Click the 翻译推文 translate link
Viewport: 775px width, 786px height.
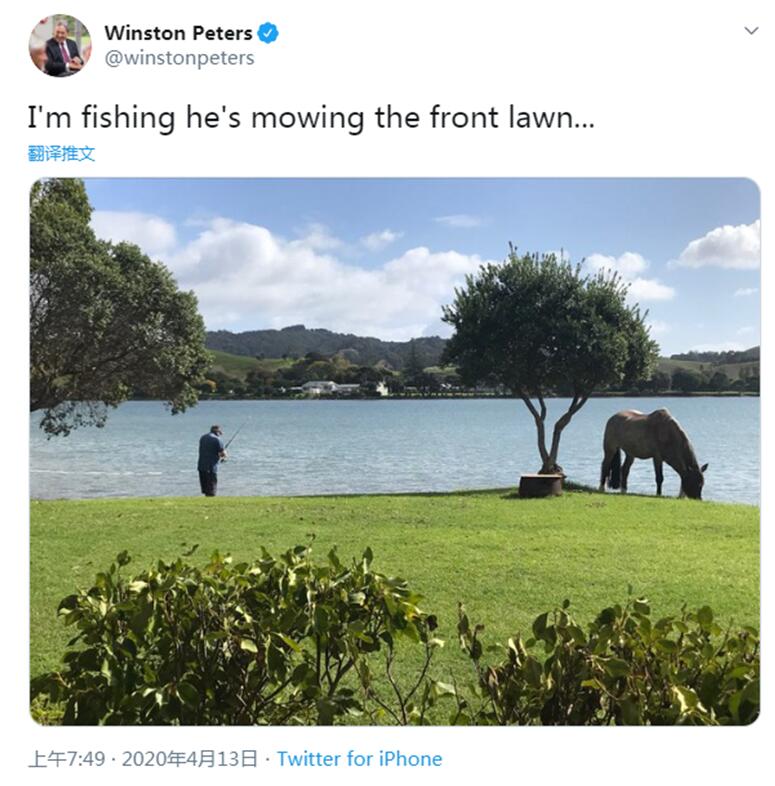point(61,153)
